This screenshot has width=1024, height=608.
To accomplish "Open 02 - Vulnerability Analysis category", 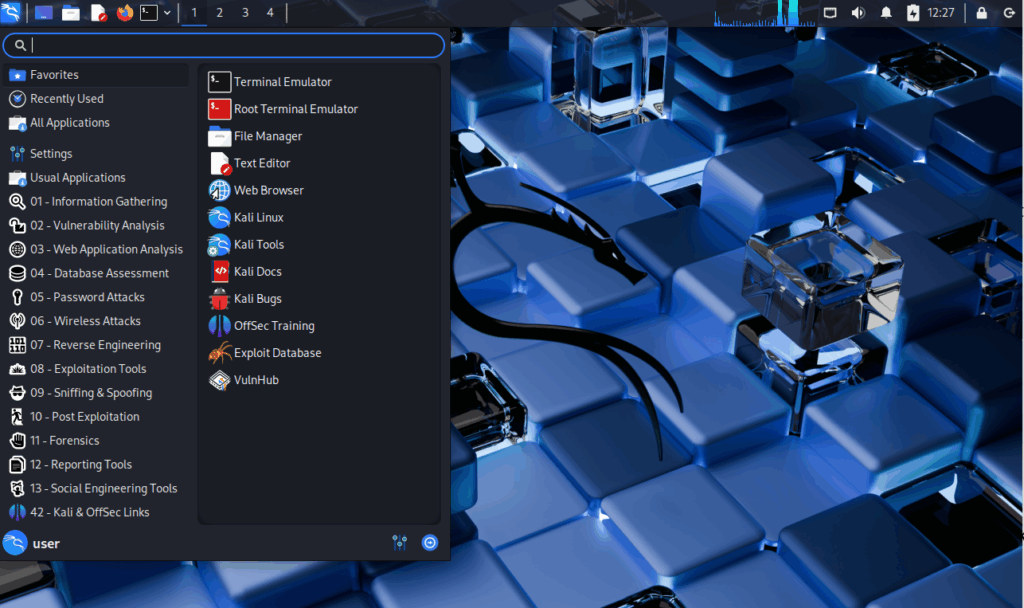I will (x=96, y=225).
